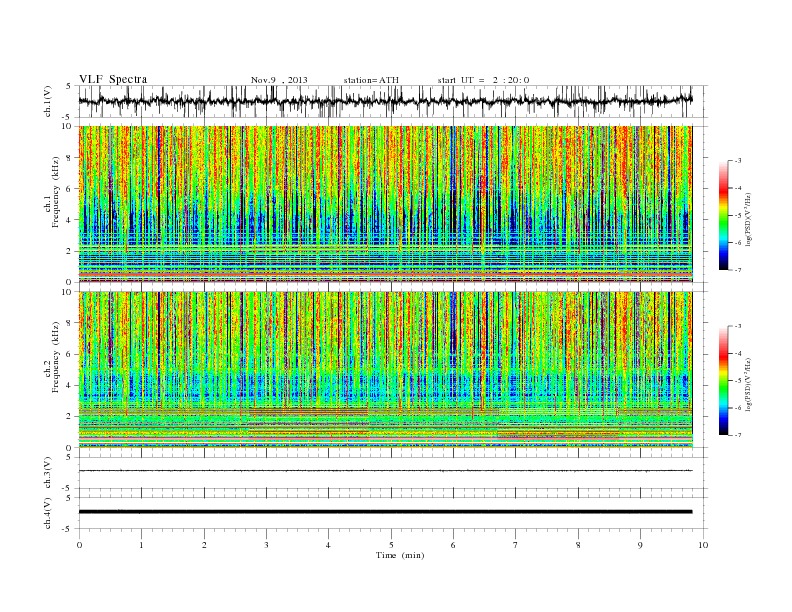Viewport: 792px width, 612px height.
Task: Click the '-7' value on ch.2 color bar
Action: click(x=738, y=435)
